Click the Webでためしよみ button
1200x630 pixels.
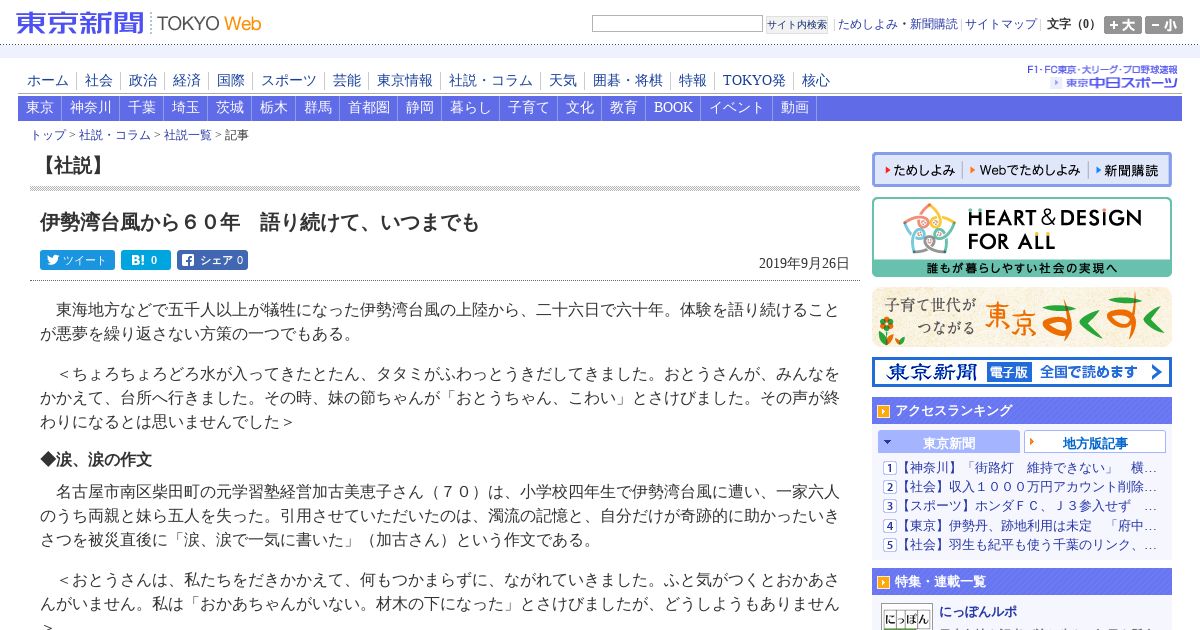[x=1025, y=170]
